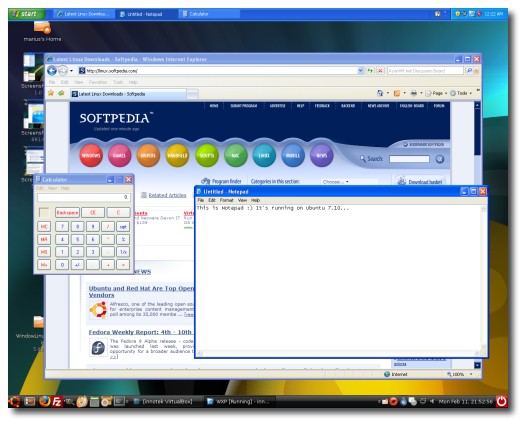Open the Print dropdown arrow in IE

[421, 93]
